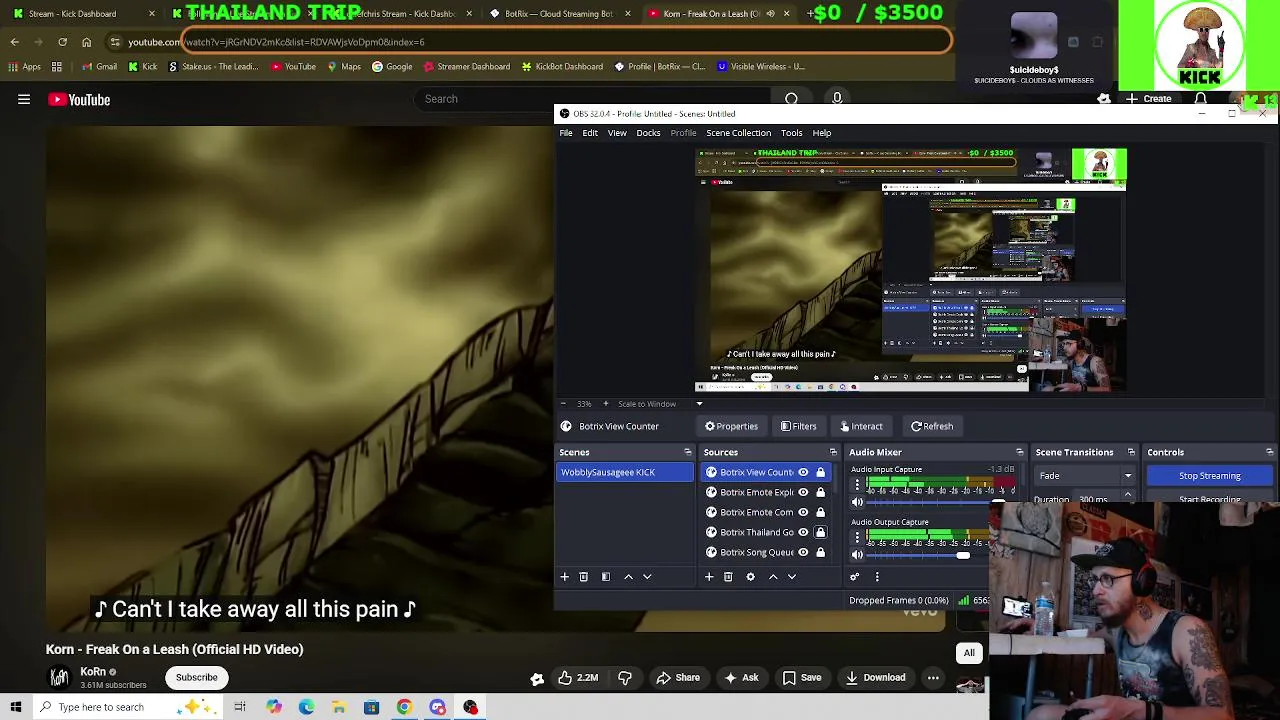Open OBS Docks menu
This screenshot has height=720, width=1280.
click(648, 133)
